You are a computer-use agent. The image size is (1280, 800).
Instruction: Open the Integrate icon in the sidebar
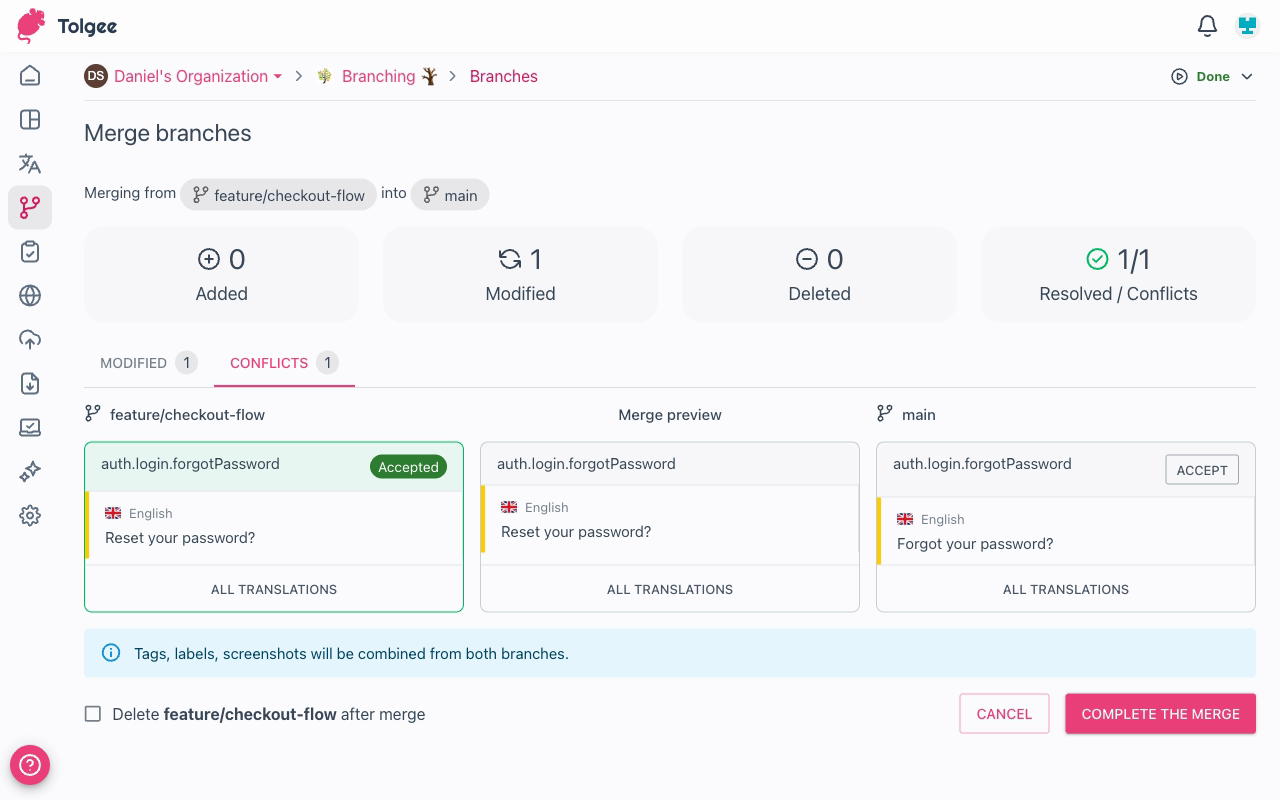(29, 427)
